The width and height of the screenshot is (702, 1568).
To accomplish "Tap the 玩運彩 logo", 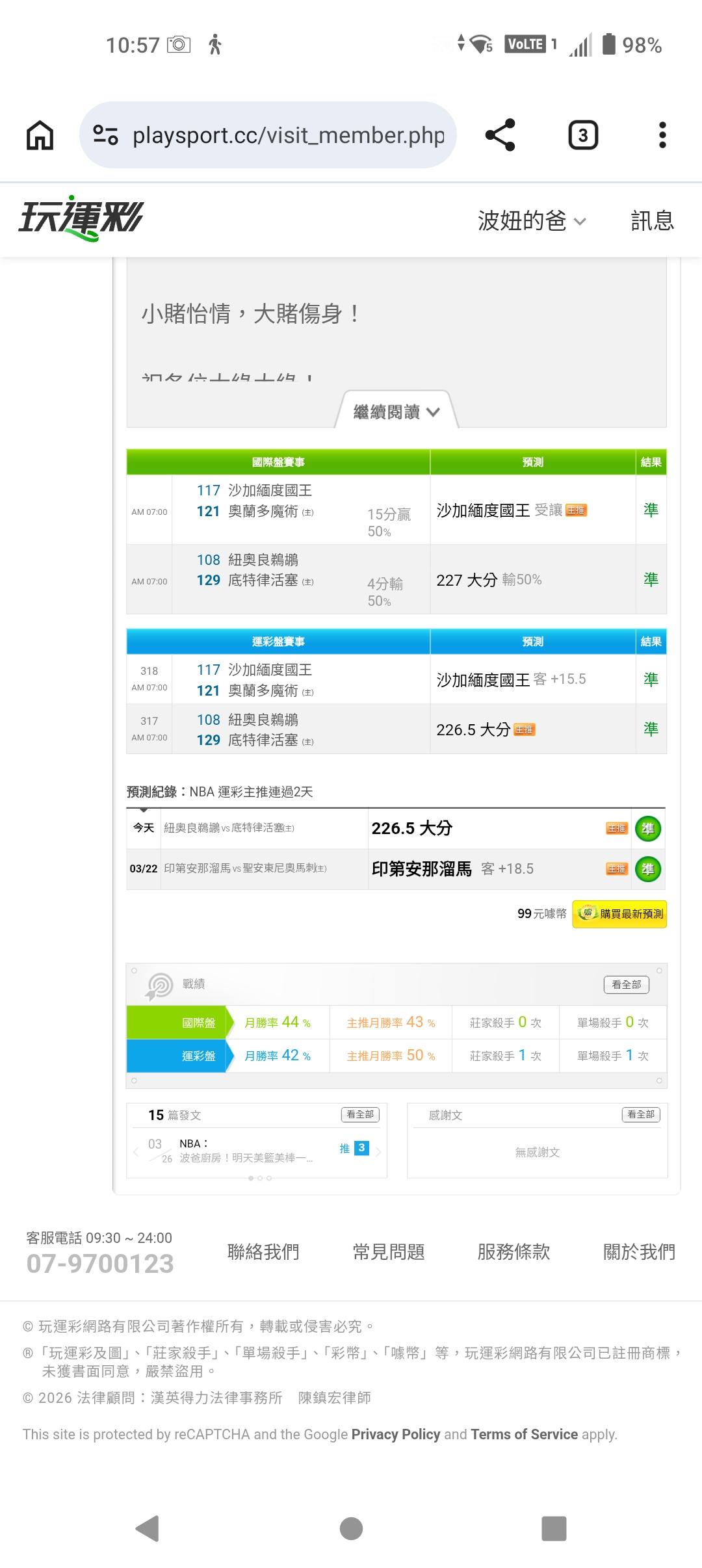I will click(x=81, y=218).
